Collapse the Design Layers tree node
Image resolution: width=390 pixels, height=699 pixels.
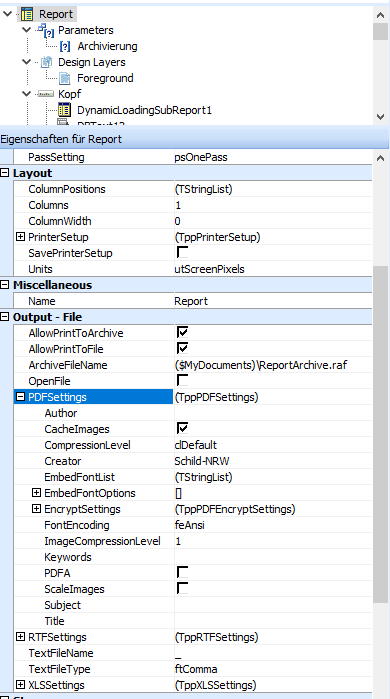(27, 62)
